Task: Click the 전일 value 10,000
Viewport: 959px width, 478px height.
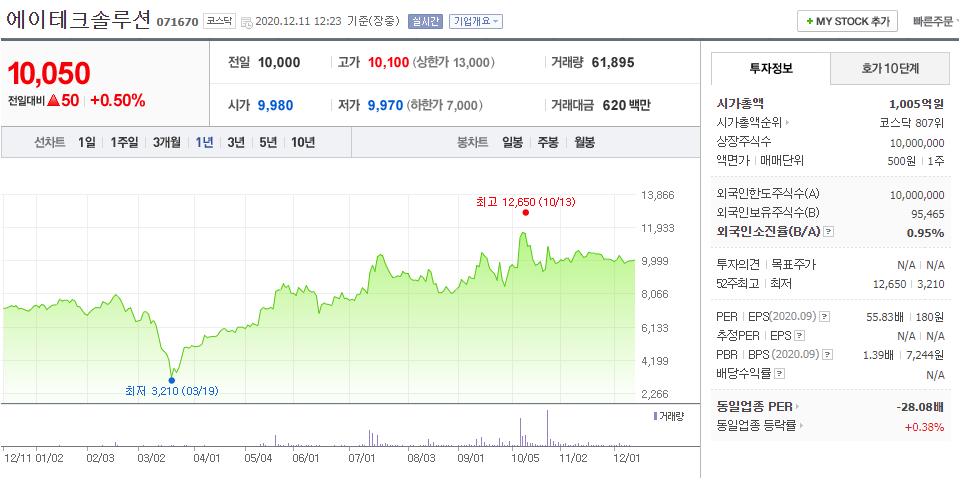Action: 279,62
